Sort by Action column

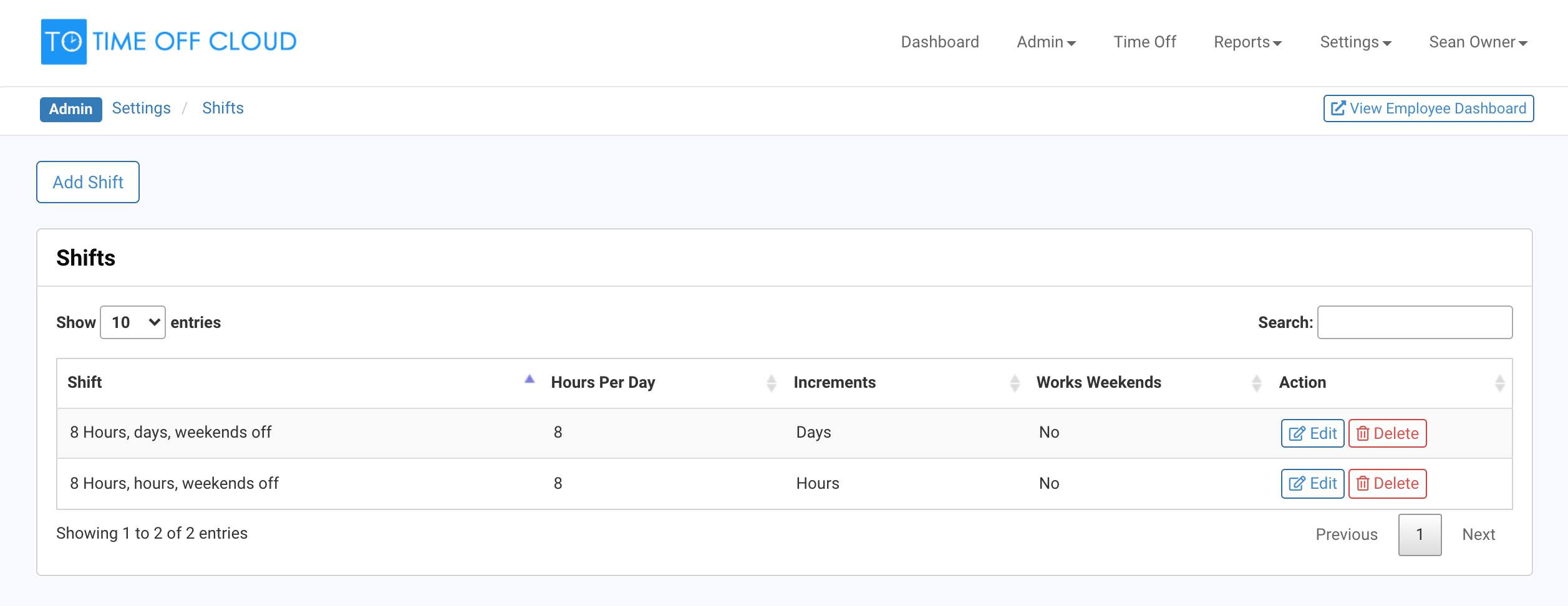point(1390,383)
